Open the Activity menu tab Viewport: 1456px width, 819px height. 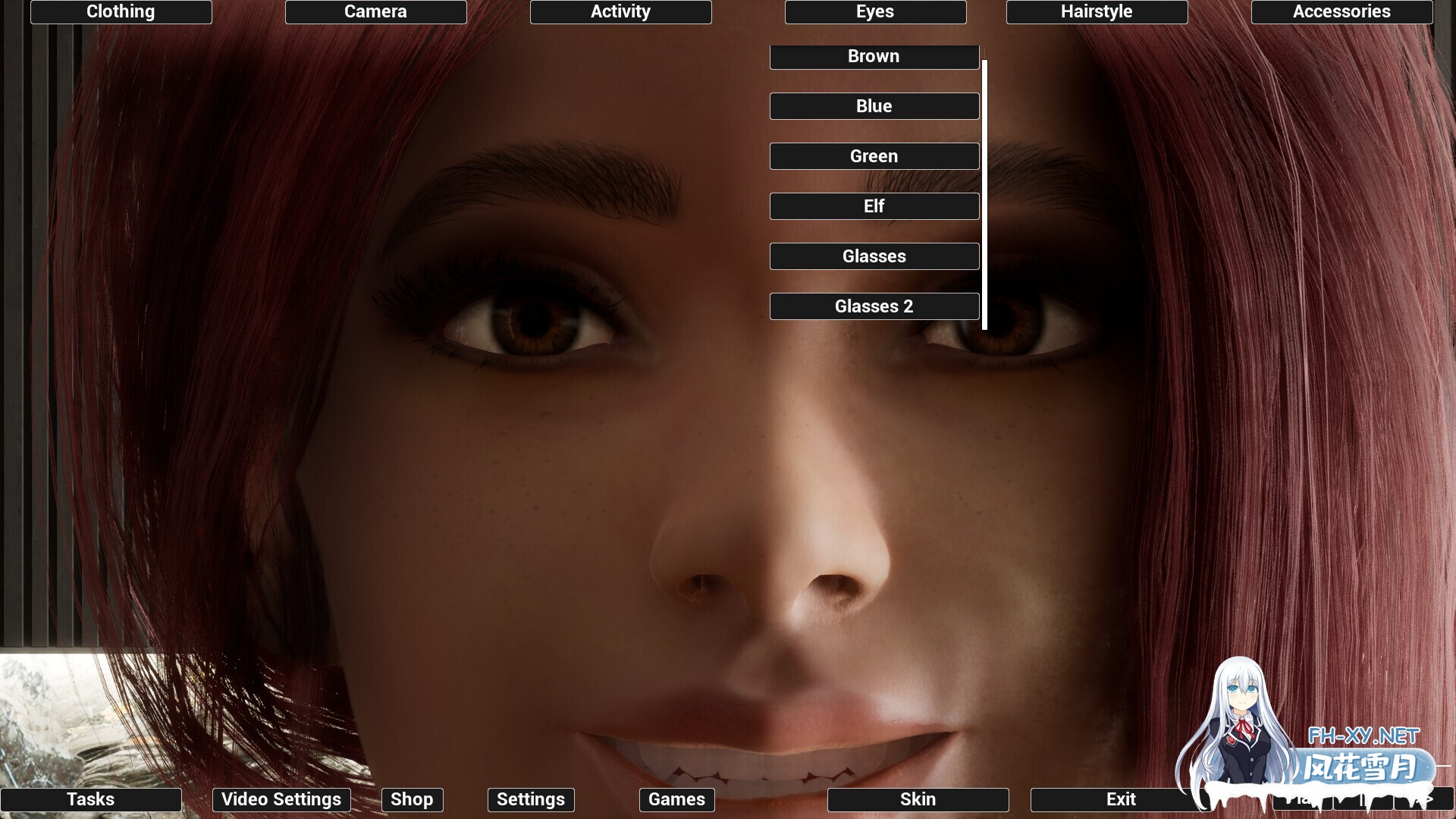click(x=620, y=11)
